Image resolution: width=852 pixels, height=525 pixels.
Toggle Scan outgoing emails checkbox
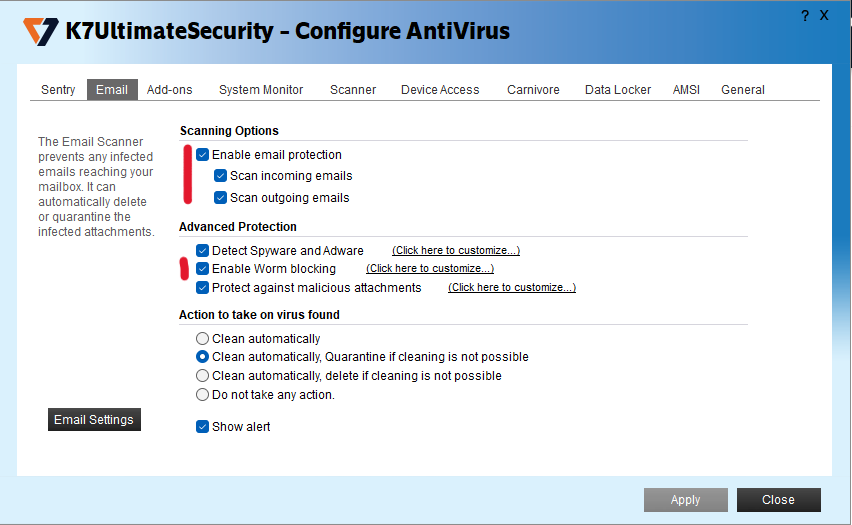pyautogui.click(x=221, y=198)
